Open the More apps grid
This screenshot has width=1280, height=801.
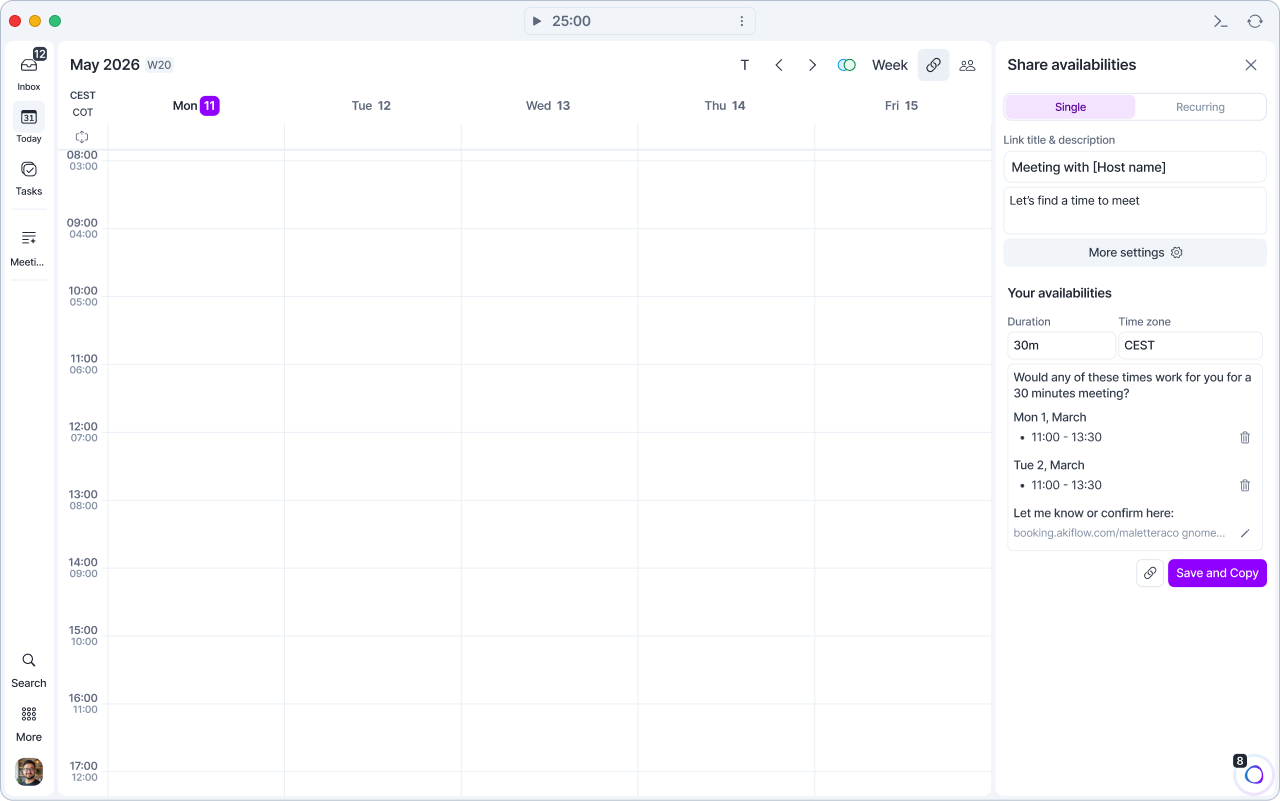[29, 723]
